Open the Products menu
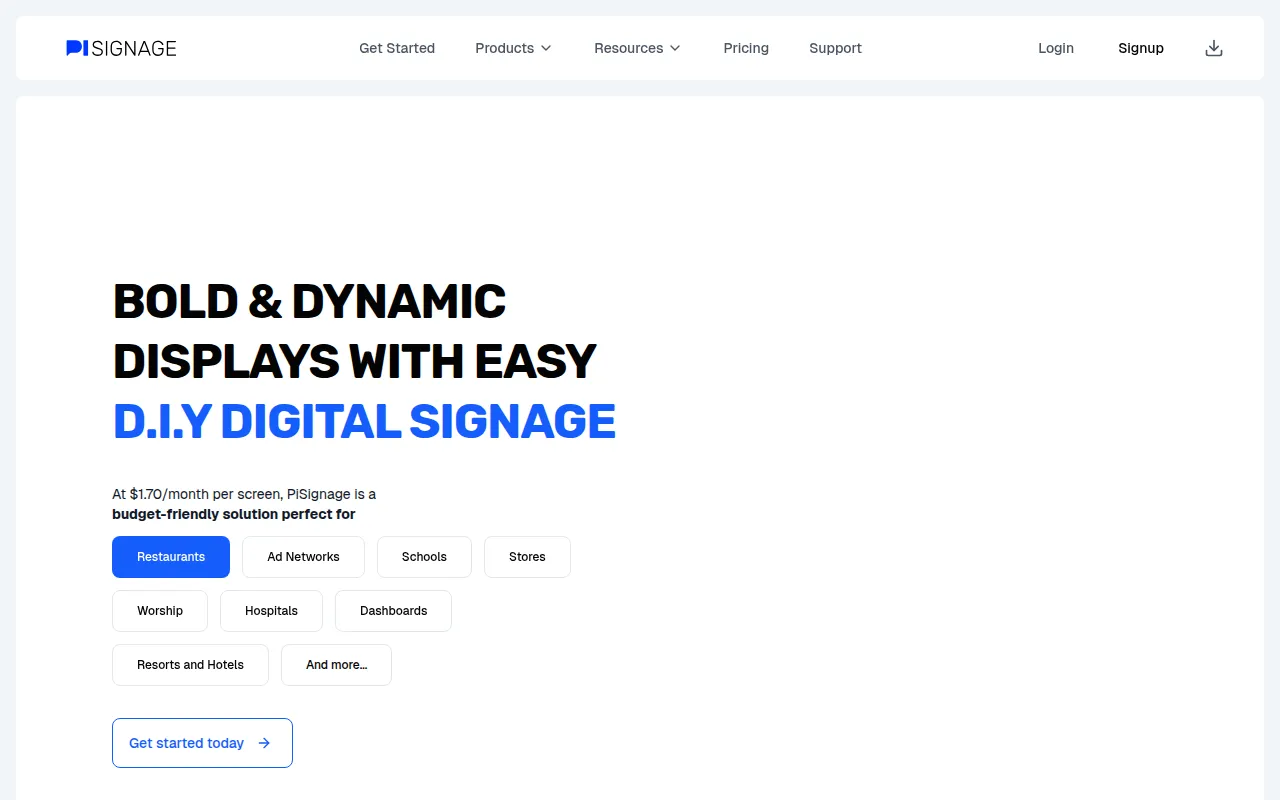This screenshot has width=1280, height=800. [x=513, y=48]
